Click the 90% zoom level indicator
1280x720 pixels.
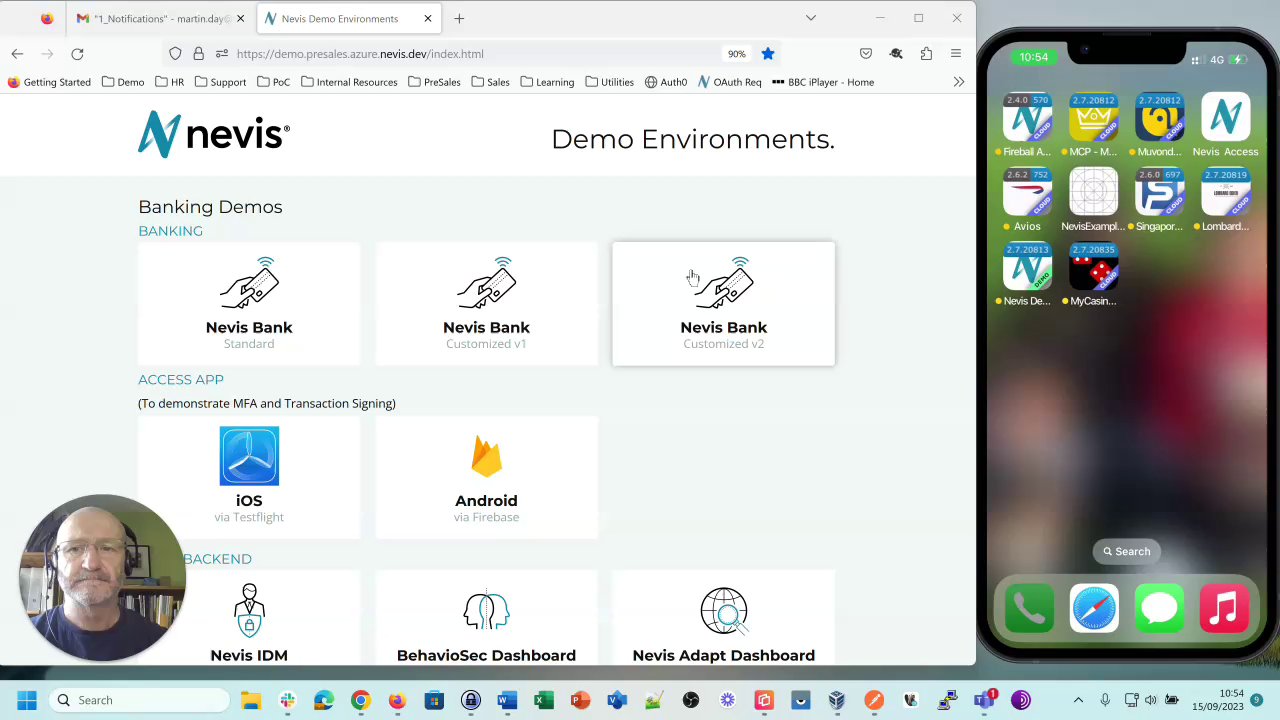(x=736, y=54)
